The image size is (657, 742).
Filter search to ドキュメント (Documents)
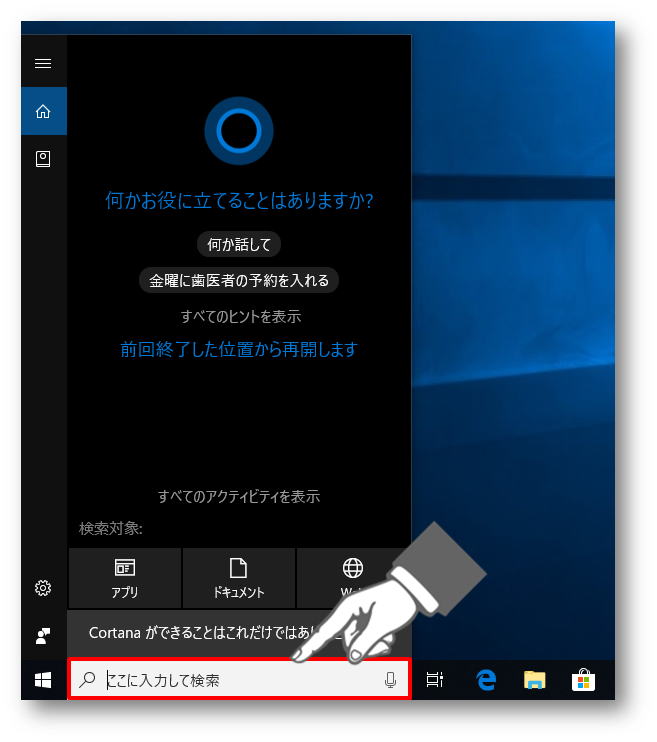(x=239, y=578)
